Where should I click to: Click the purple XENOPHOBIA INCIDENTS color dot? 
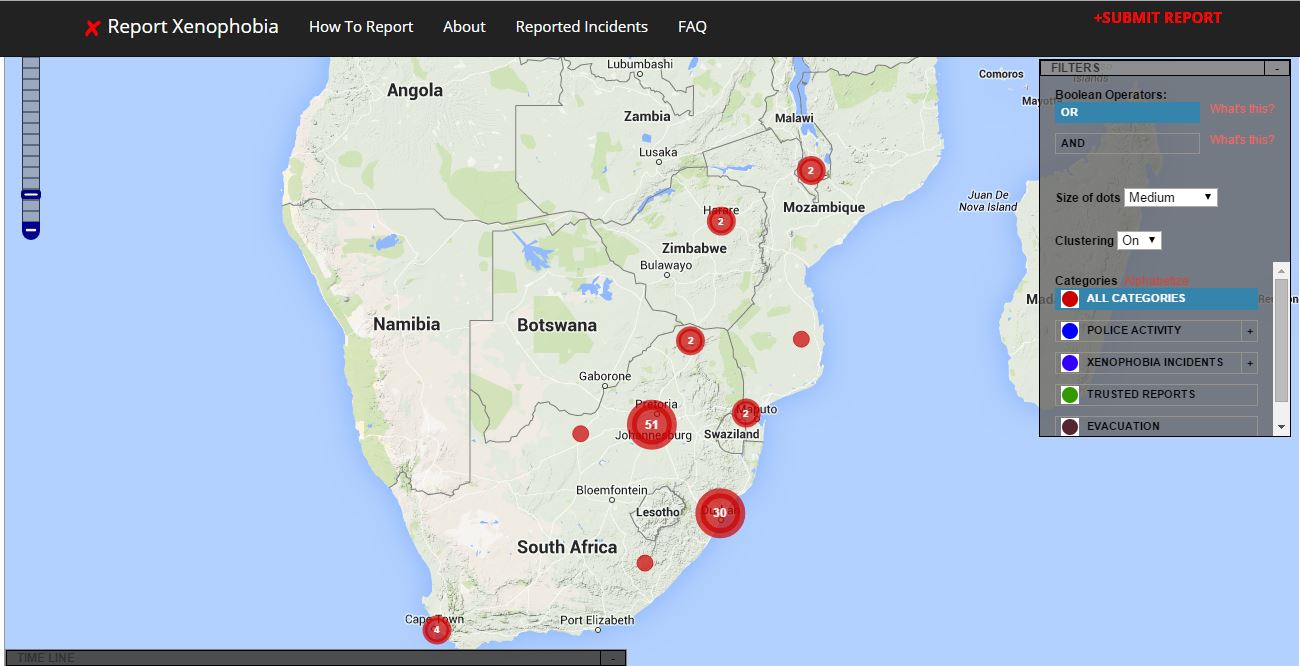pos(1070,363)
